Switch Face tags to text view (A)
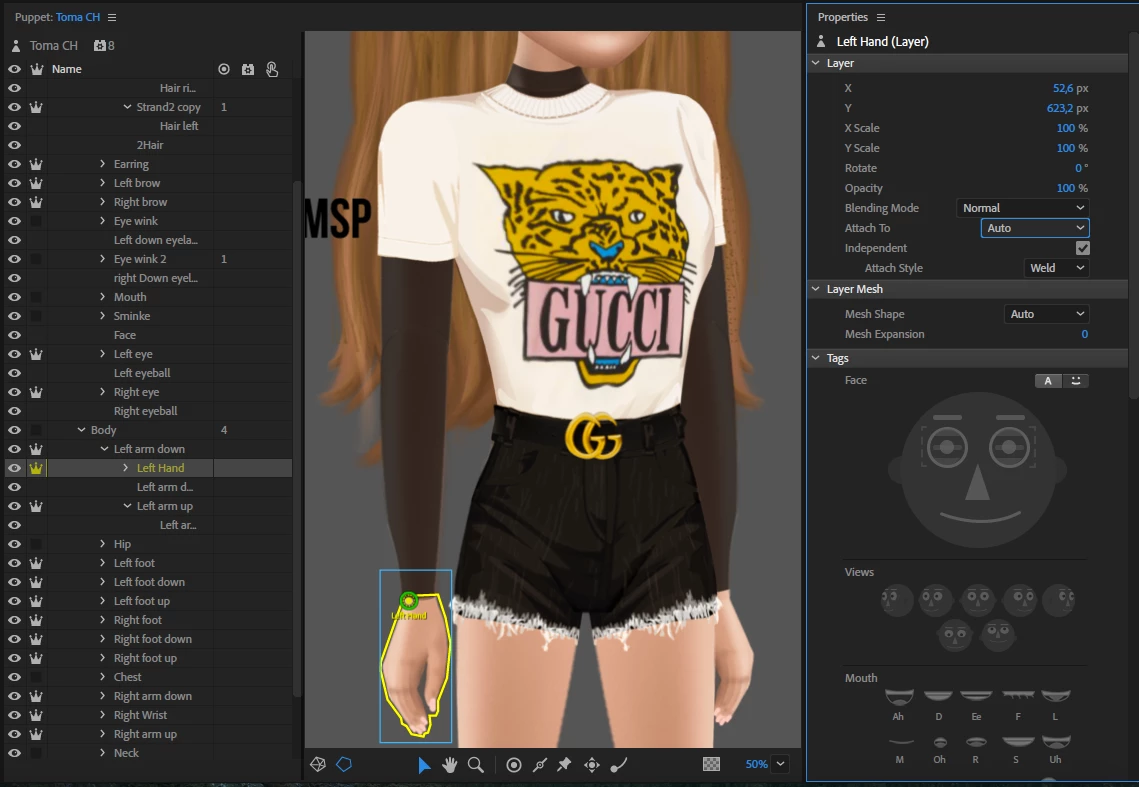Image resolution: width=1139 pixels, height=787 pixels. point(1047,381)
